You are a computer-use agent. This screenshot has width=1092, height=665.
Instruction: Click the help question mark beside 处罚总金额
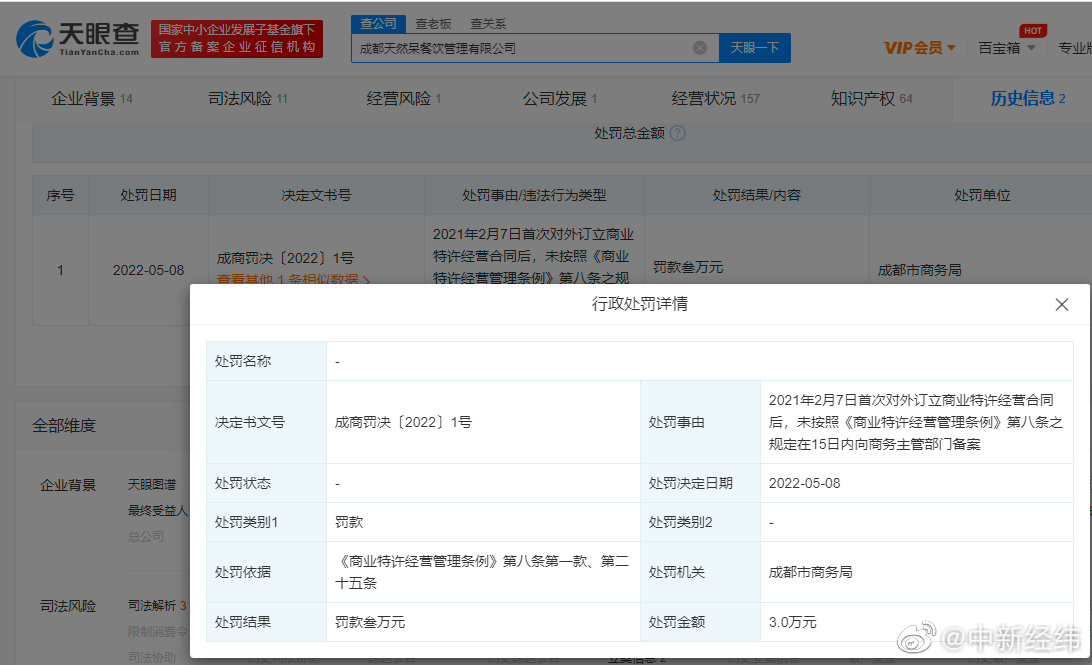coord(678,133)
